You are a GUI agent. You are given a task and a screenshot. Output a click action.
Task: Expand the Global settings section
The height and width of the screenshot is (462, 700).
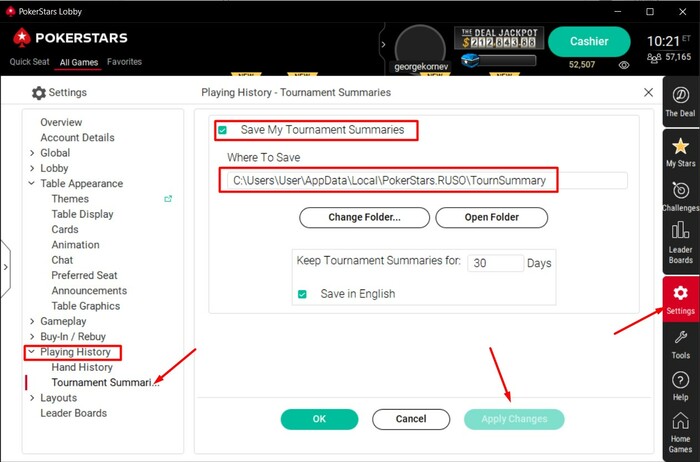point(32,153)
